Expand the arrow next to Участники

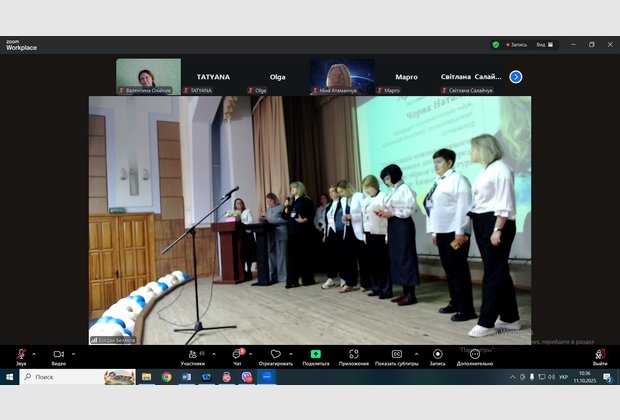[x=214, y=354]
